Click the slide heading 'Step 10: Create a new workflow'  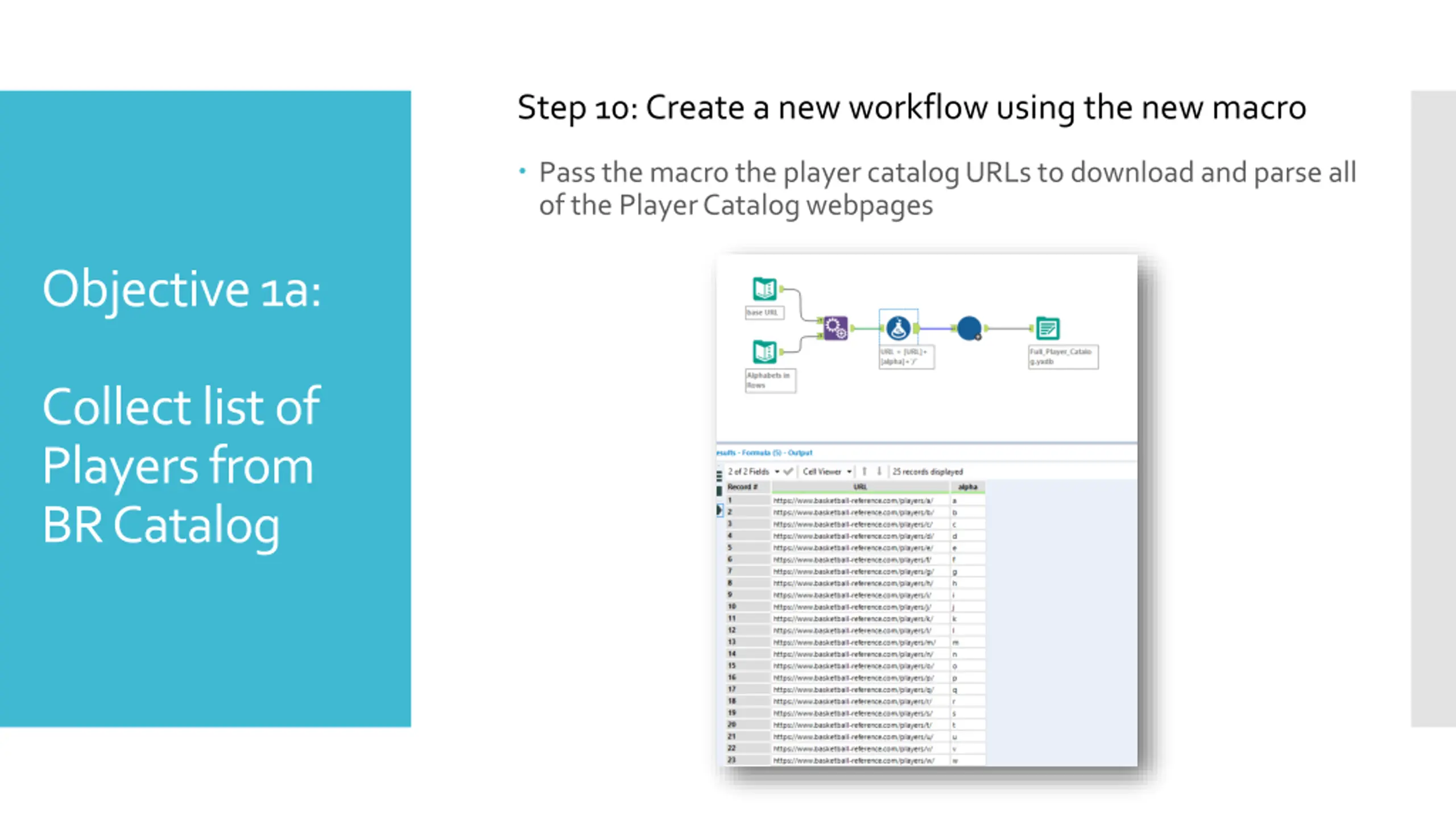[x=912, y=107]
